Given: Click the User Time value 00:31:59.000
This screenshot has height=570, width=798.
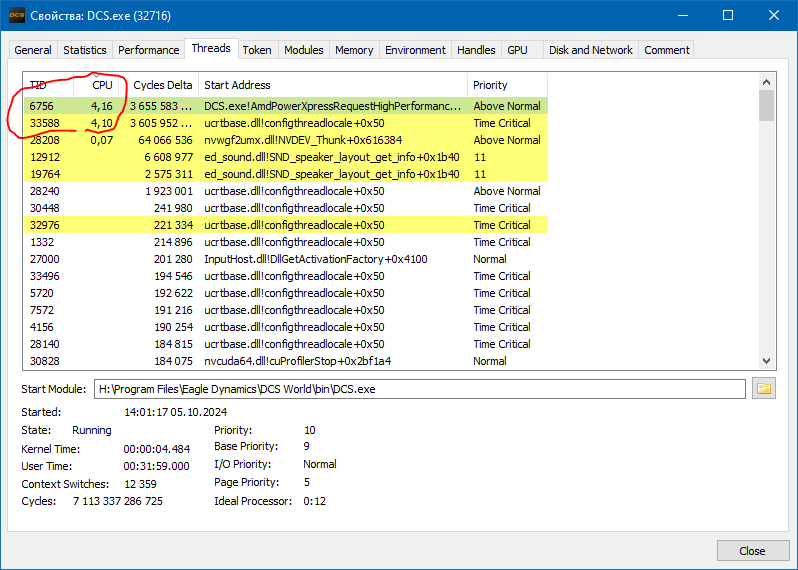Looking at the screenshot, I should [x=156, y=466].
